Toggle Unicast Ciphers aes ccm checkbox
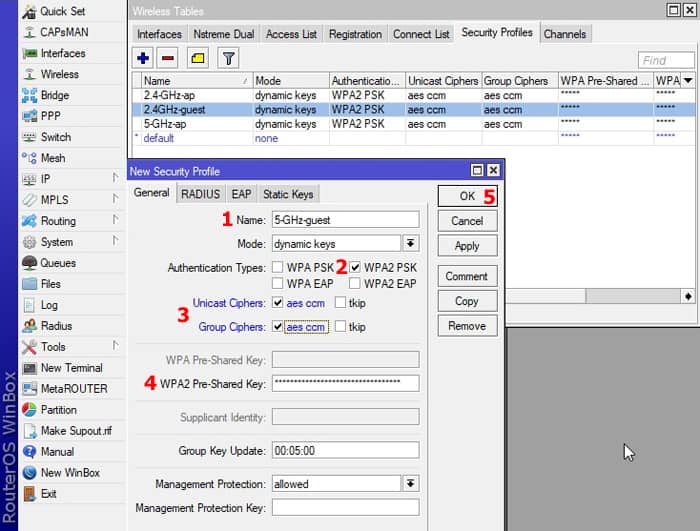Viewport: 700px width, 531px height. coord(277,302)
